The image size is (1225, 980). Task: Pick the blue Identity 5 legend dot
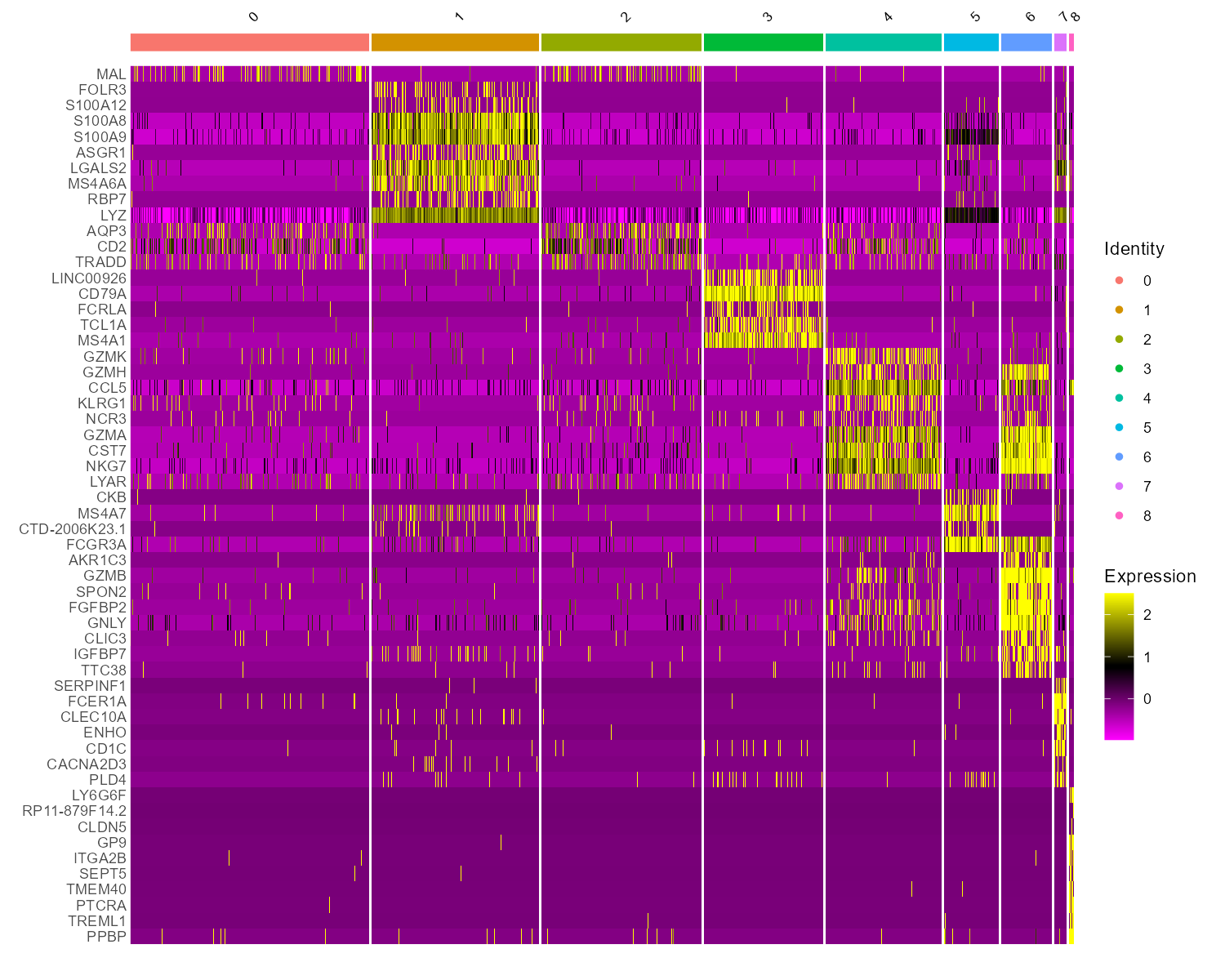click(x=1119, y=428)
